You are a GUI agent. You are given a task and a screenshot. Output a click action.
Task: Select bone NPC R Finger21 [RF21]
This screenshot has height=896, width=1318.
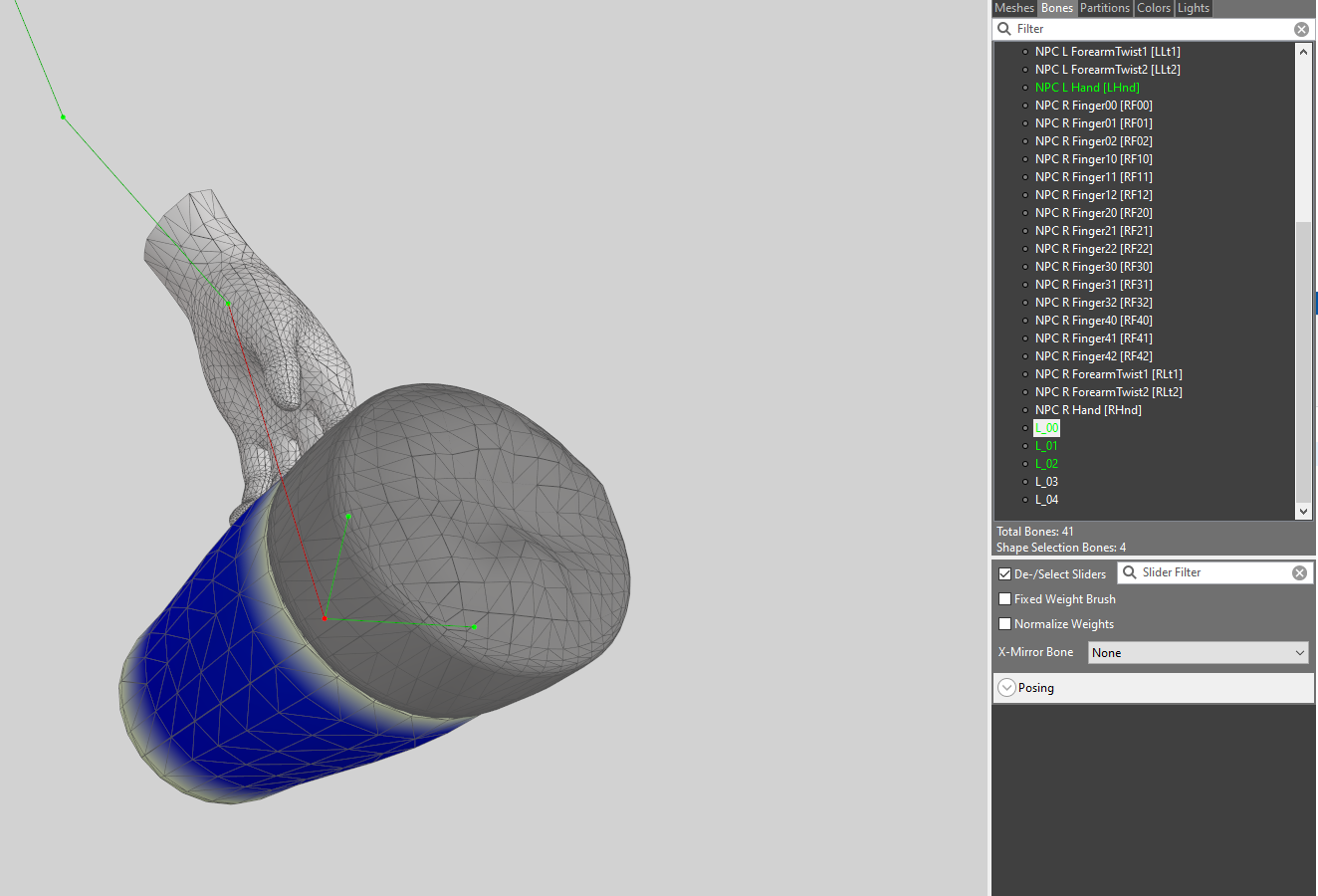[x=1094, y=231]
